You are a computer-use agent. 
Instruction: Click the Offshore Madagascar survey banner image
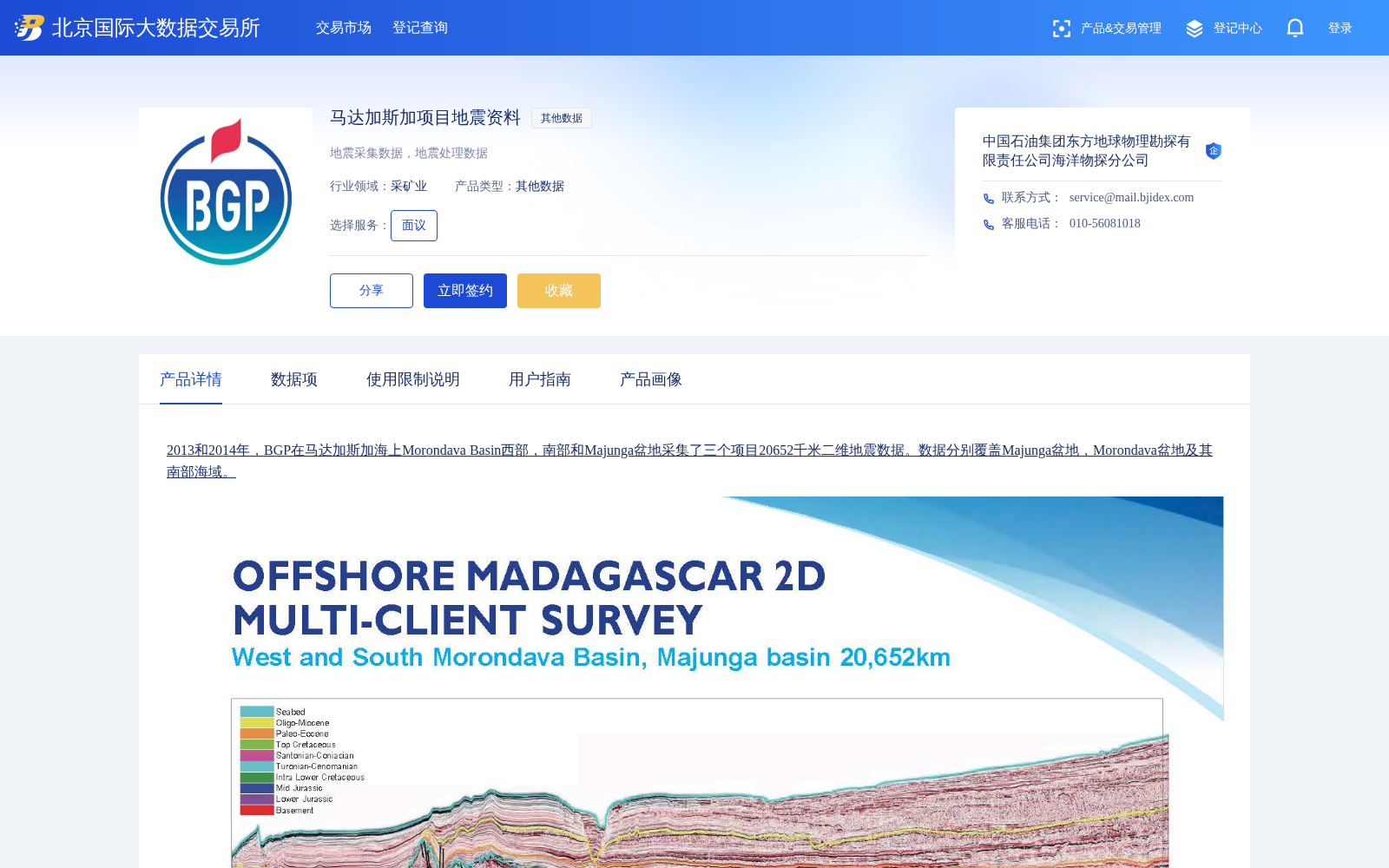pos(694,682)
